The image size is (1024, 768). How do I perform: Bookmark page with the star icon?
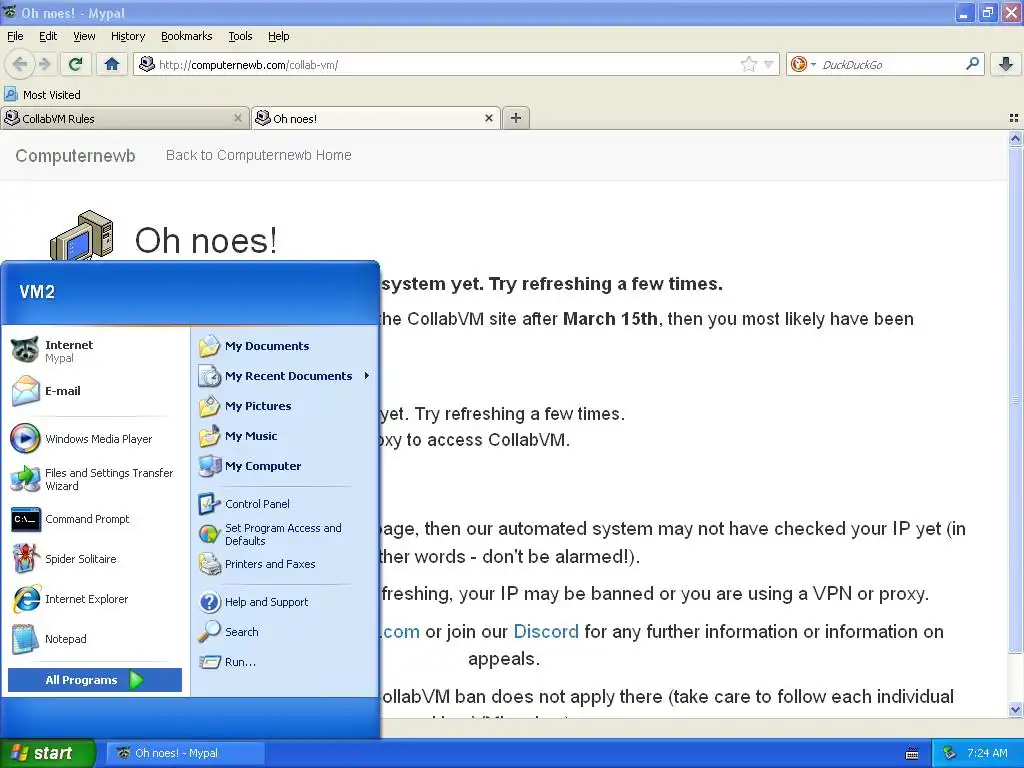click(x=748, y=64)
